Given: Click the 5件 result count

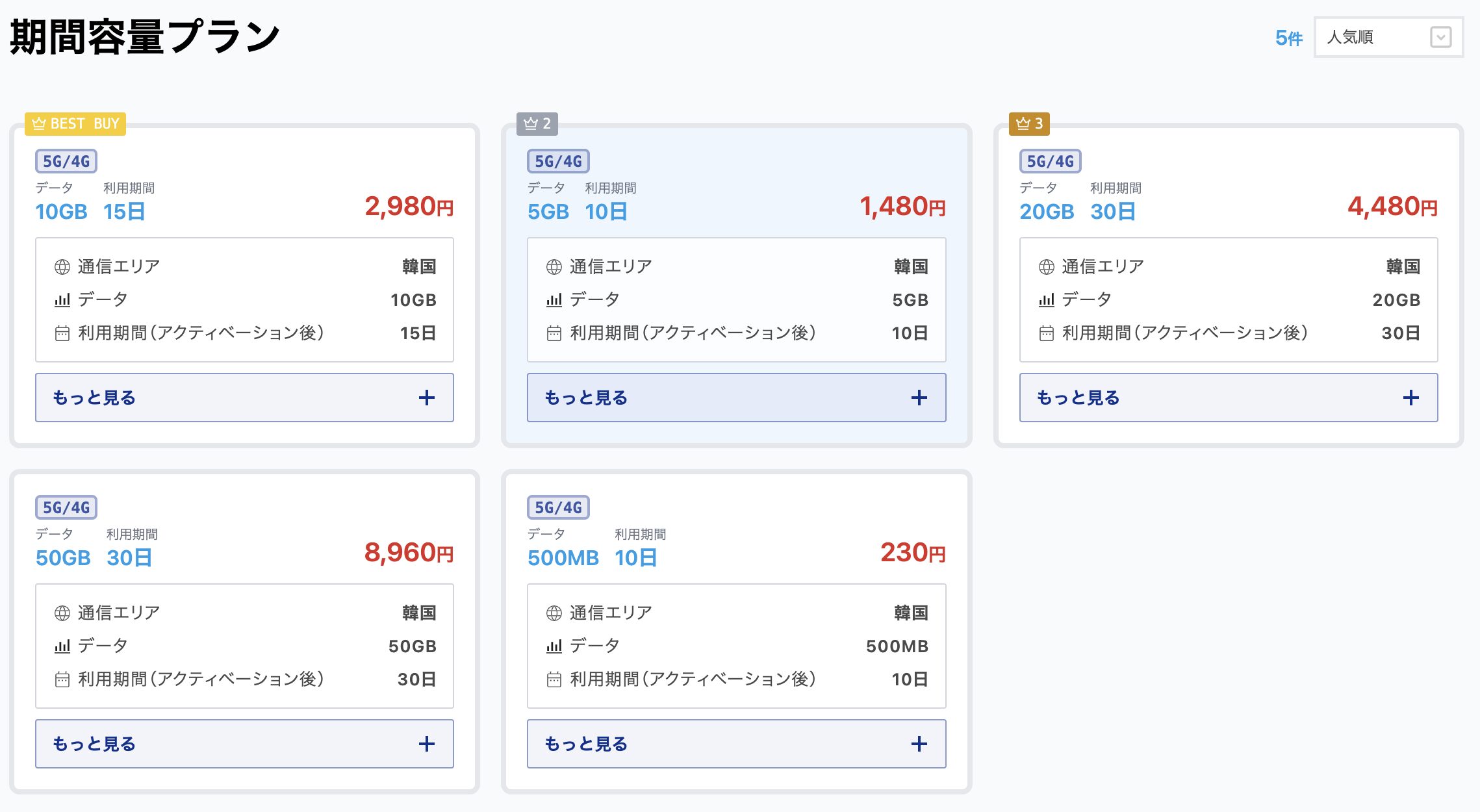Looking at the screenshot, I should (1288, 38).
